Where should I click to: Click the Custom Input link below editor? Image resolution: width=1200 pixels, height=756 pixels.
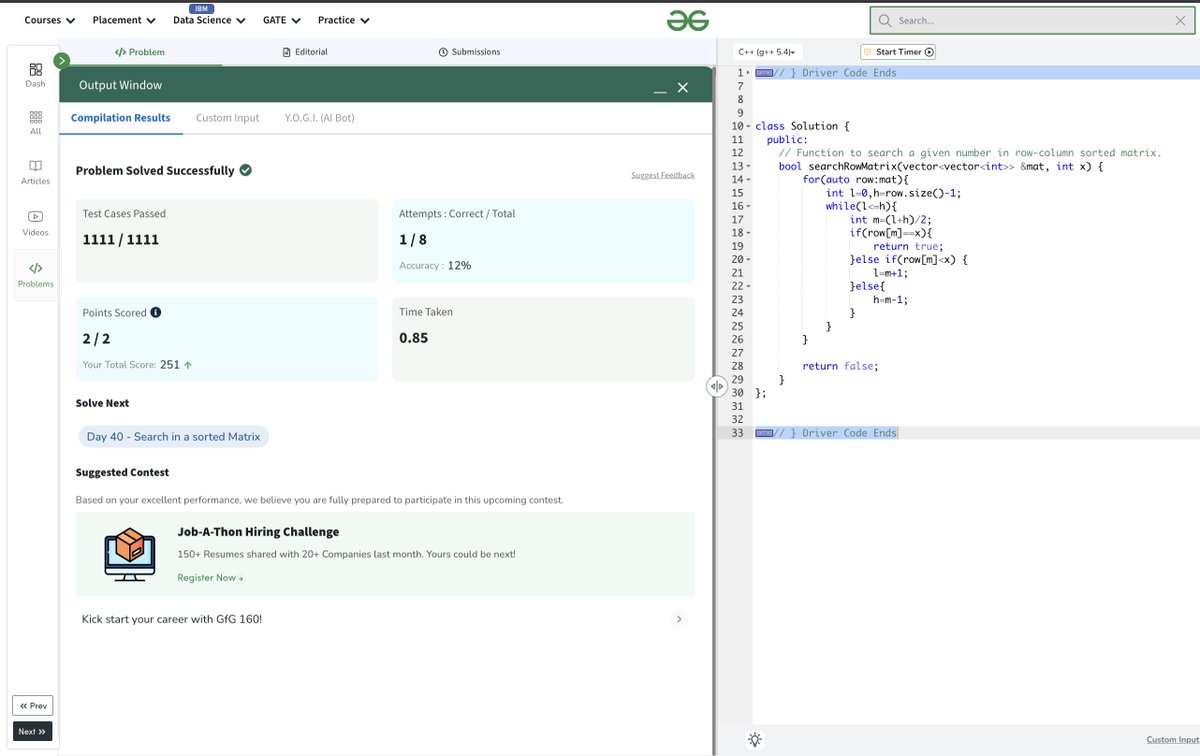(x=1173, y=740)
